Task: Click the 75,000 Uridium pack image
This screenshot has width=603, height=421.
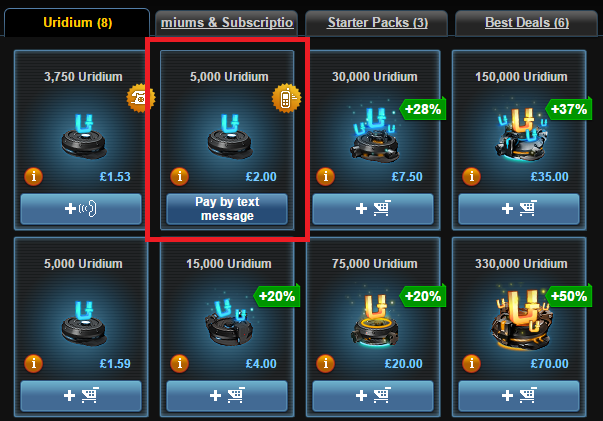Action: pos(374,321)
